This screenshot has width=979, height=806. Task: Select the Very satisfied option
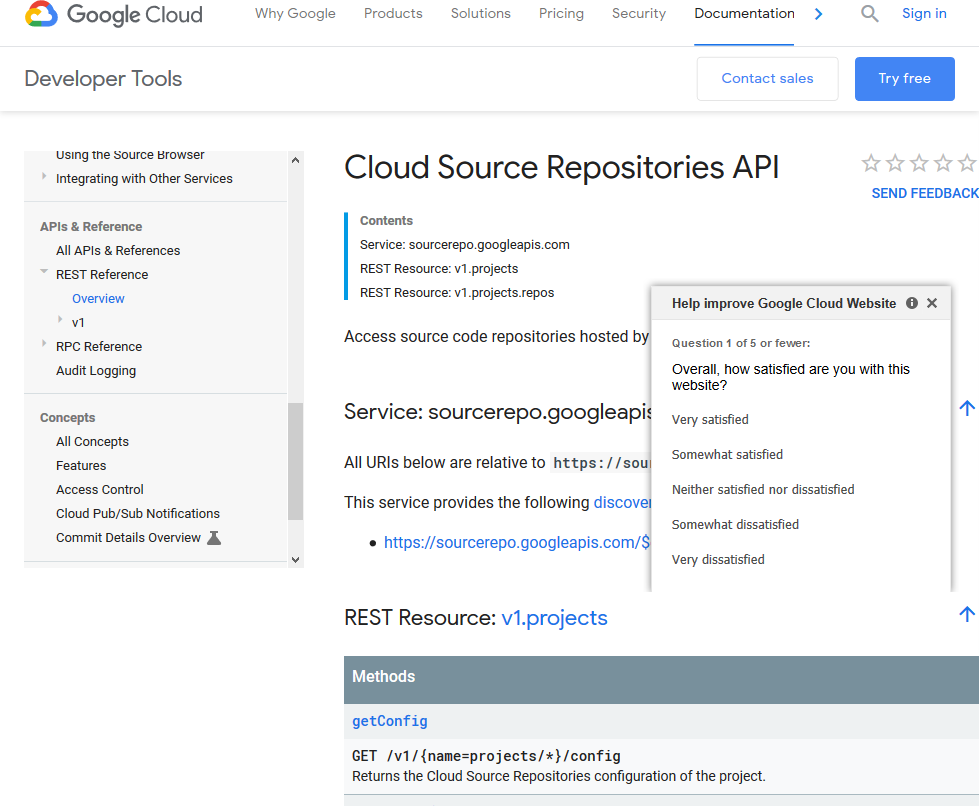[710, 420]
